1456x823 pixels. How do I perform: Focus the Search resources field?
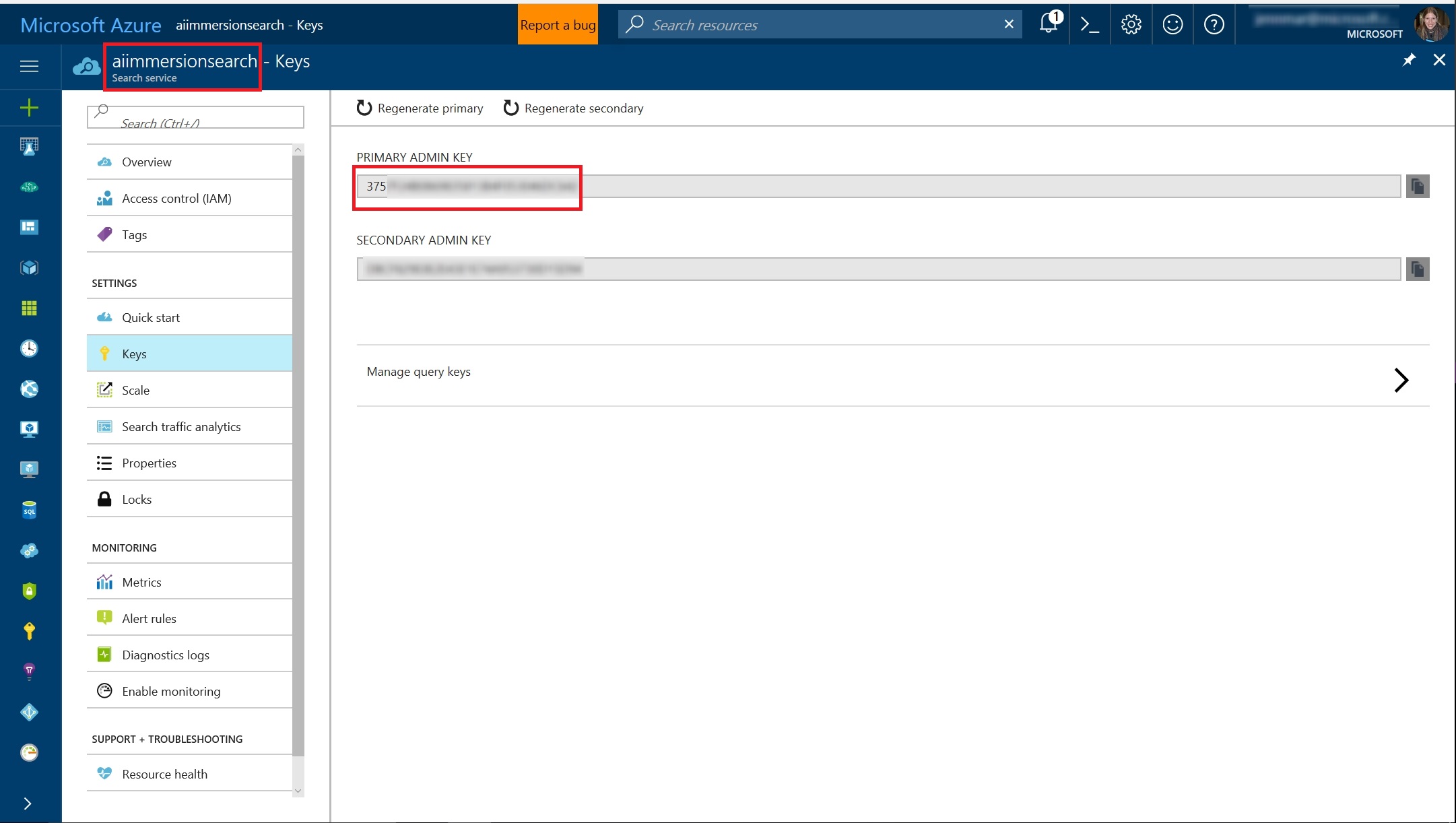(x=820, y=24)
